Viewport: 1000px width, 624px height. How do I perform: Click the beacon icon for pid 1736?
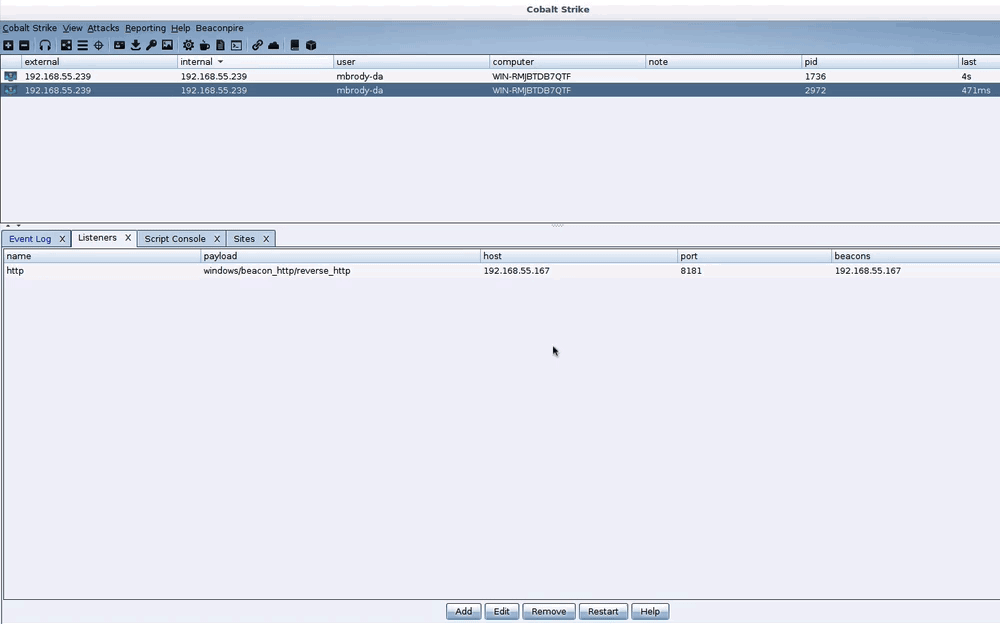tap(10, 76)
